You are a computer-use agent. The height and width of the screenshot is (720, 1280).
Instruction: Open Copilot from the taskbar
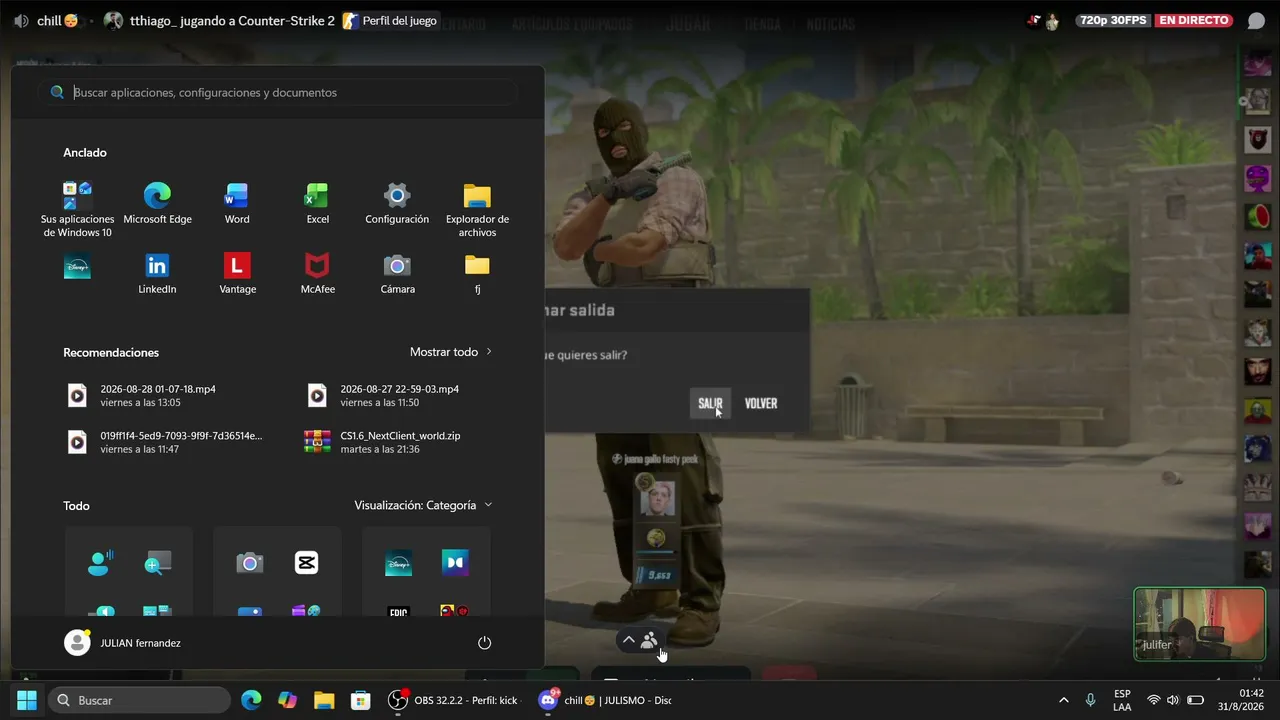pyautogui.click(x=288, y=700)
